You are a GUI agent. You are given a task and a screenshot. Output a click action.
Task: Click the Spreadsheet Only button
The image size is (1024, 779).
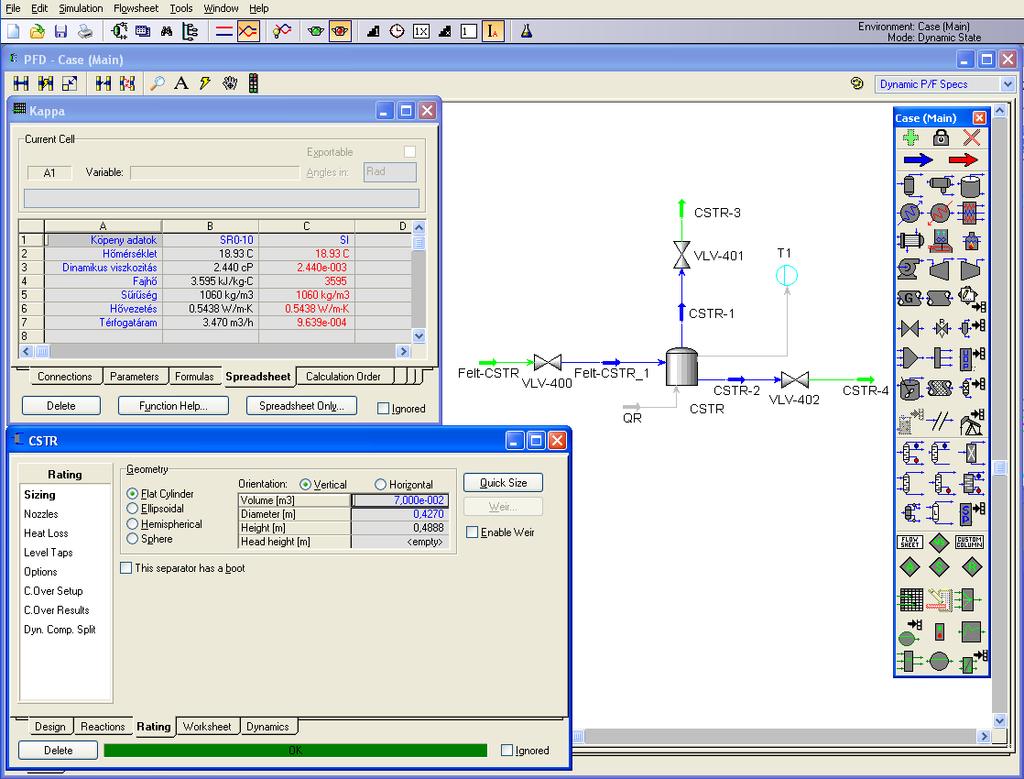click(301, 405)
